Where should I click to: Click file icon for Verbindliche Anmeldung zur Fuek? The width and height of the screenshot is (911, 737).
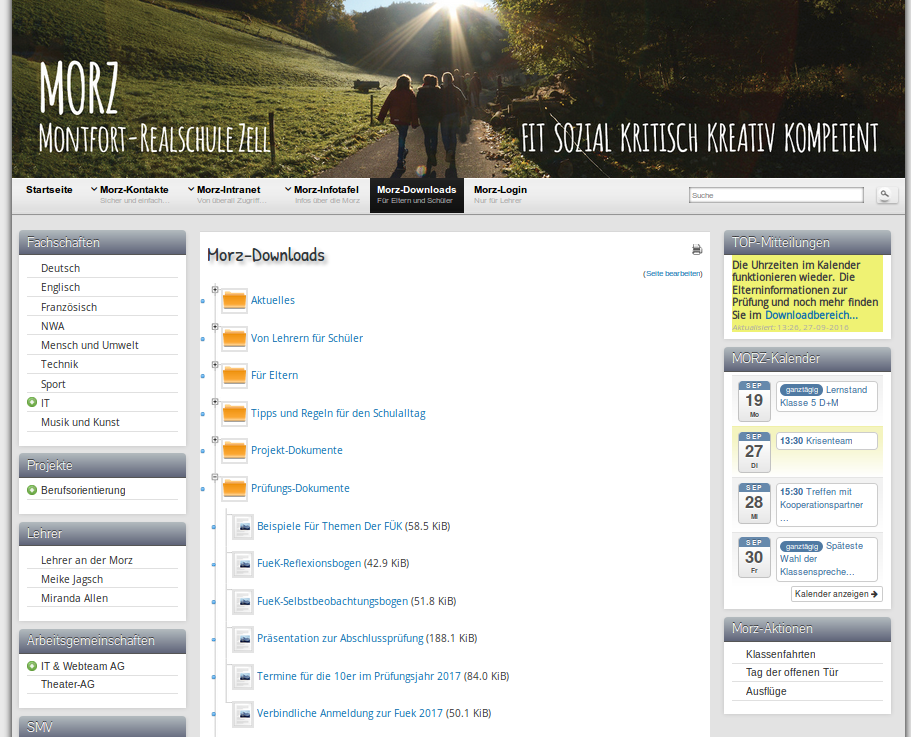(x=244, y=714)
